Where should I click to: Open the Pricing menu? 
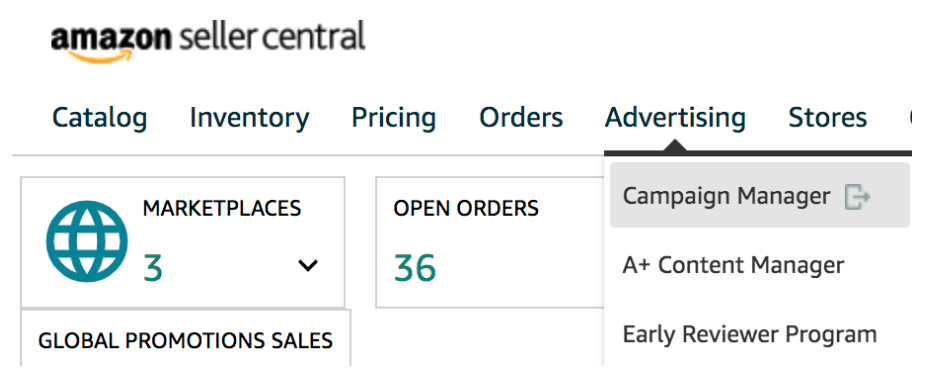394,118
